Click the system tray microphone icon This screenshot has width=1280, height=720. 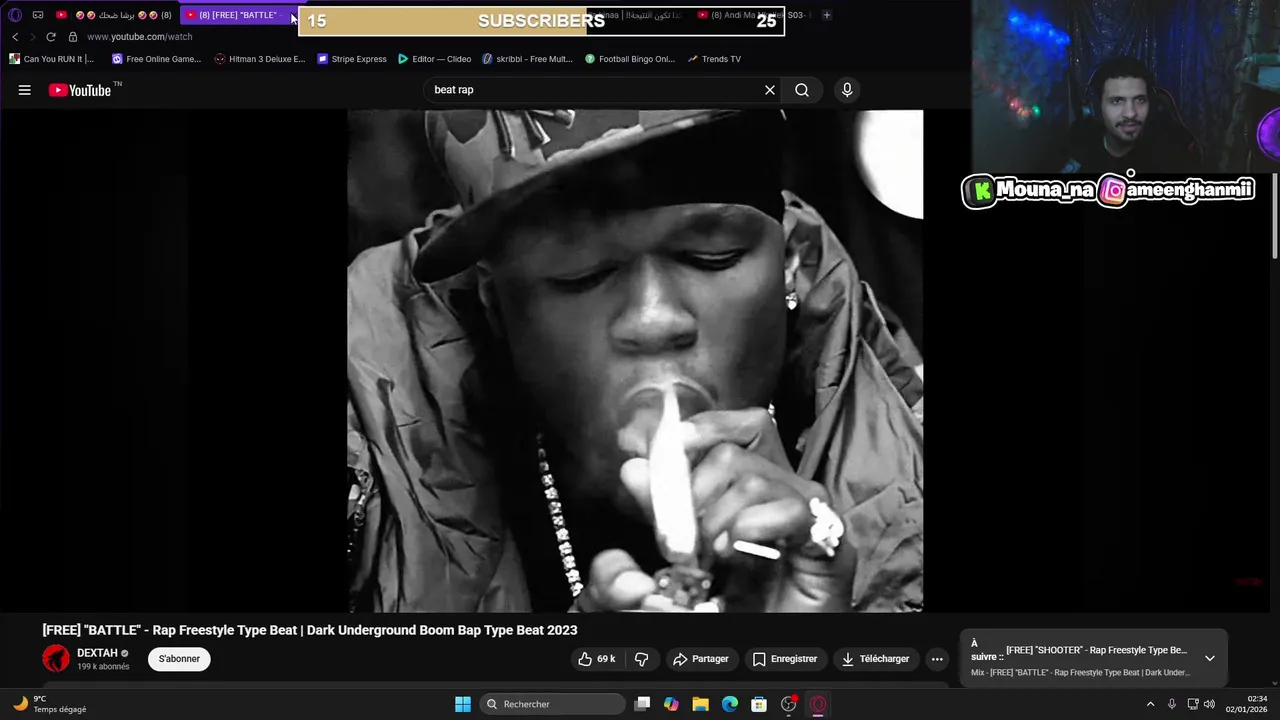[1172, 704]
